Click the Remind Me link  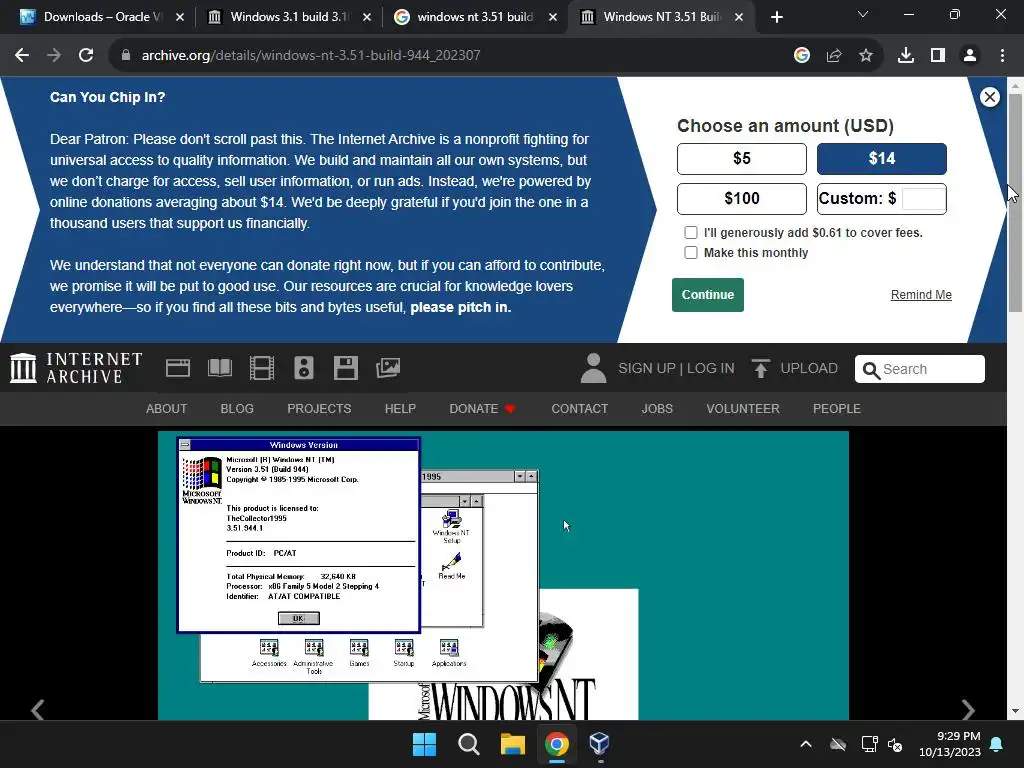[921, 295]
